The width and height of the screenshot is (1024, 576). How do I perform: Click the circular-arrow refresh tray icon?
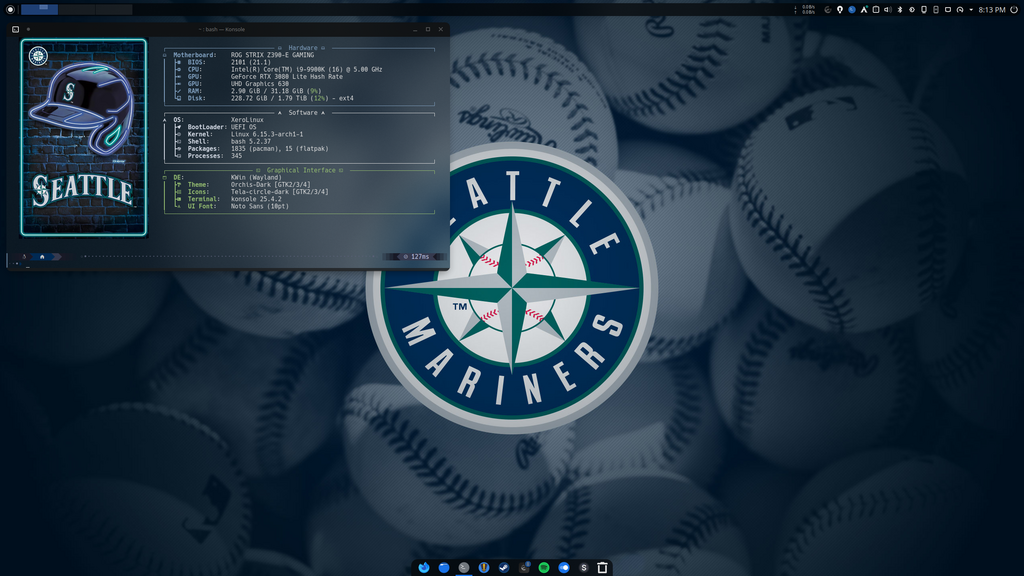960,10
